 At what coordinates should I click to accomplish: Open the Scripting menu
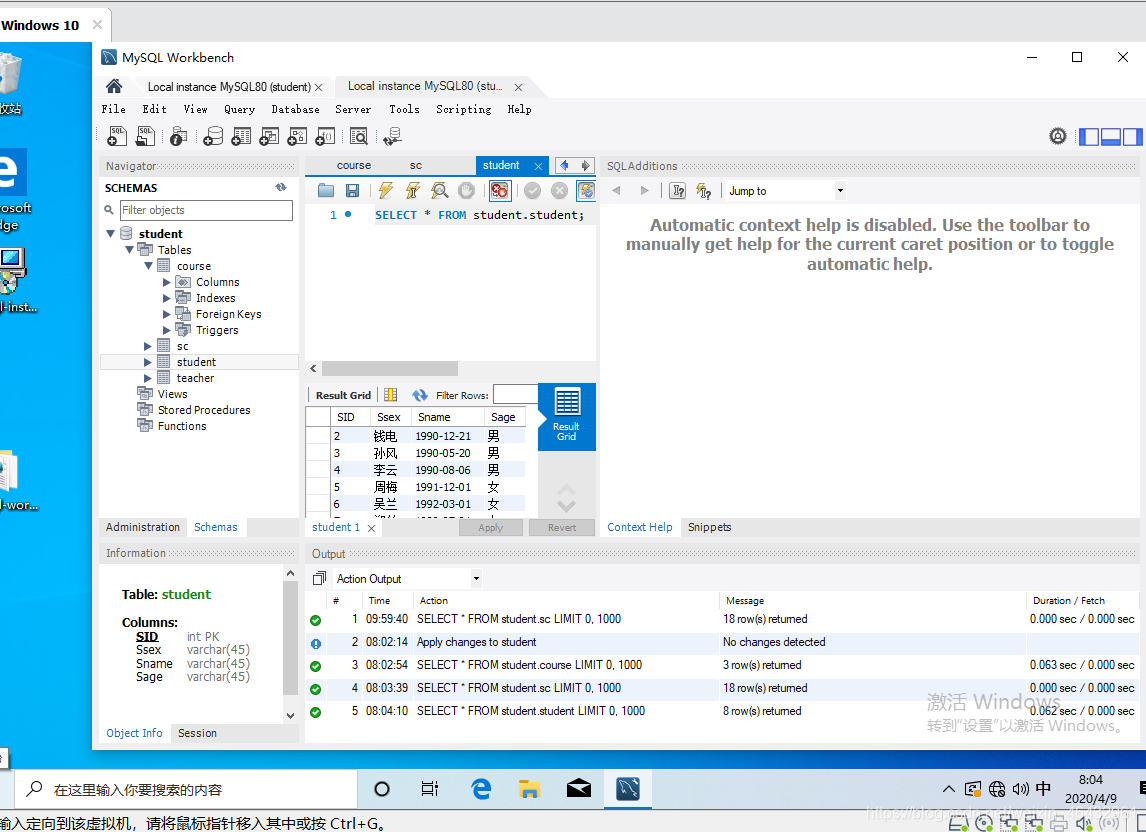point(463,109)
